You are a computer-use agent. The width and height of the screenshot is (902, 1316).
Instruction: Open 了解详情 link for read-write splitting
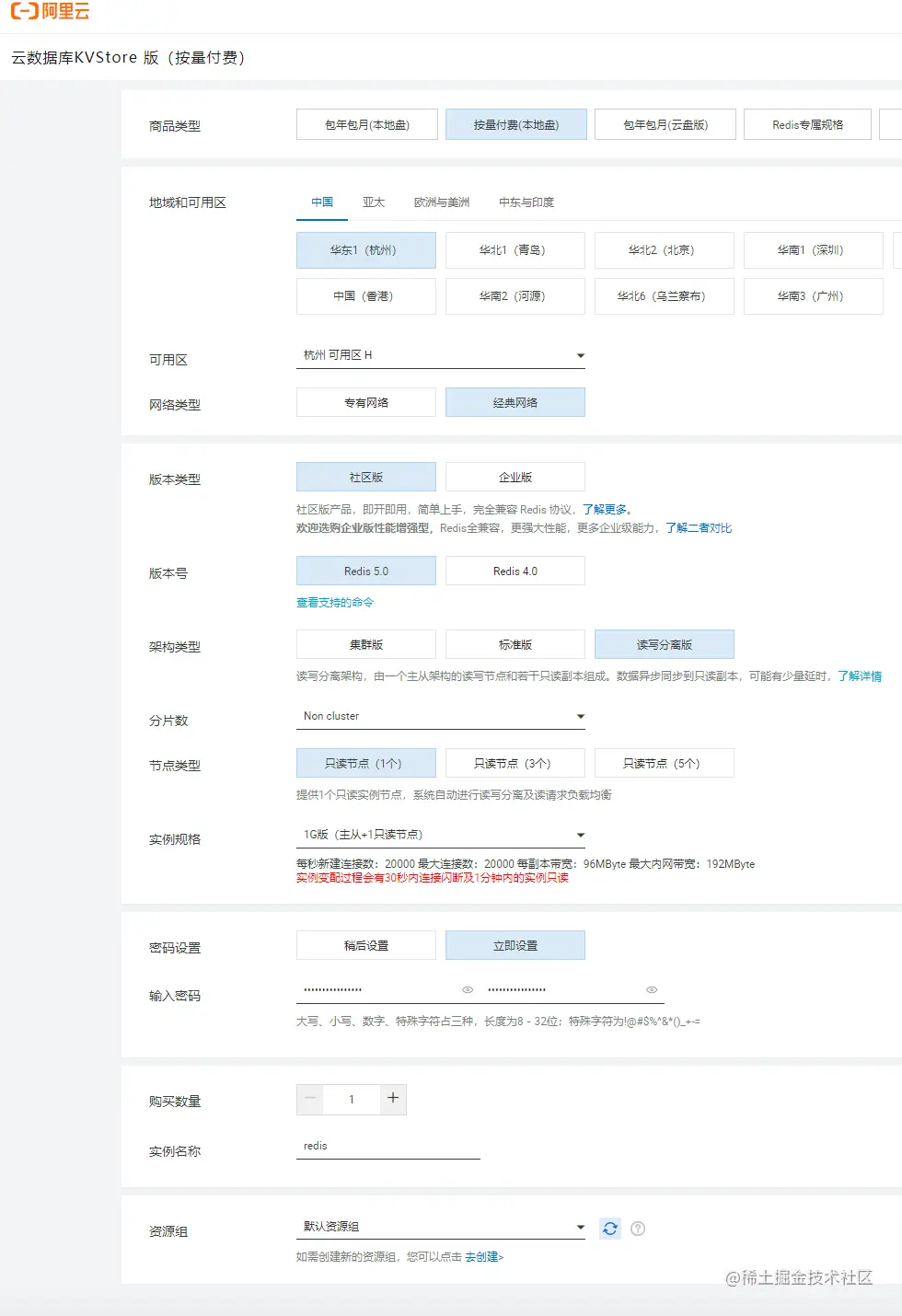[860, 676]
